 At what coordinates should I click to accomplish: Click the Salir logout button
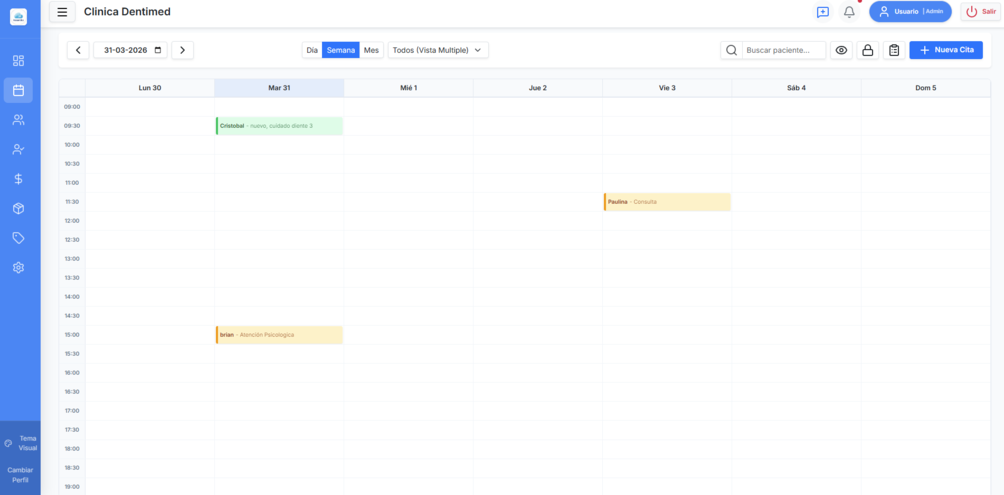[981, 12]
